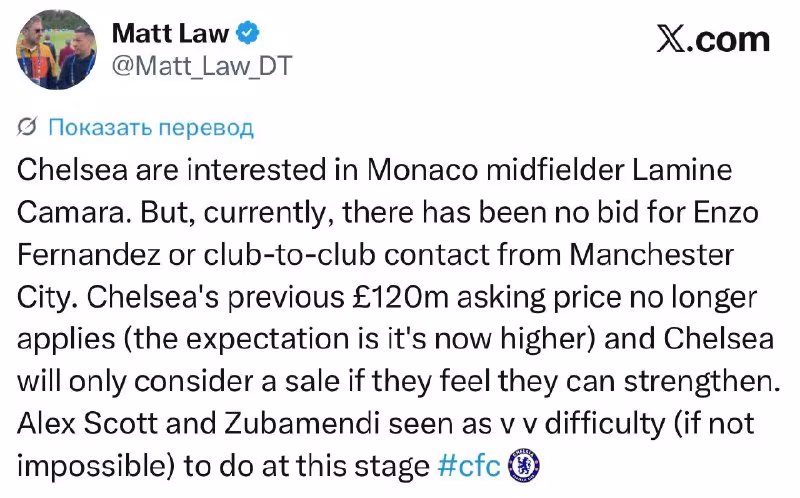
Task: Click the "£120m" figure in the tweet
Action: pos(401,297)
